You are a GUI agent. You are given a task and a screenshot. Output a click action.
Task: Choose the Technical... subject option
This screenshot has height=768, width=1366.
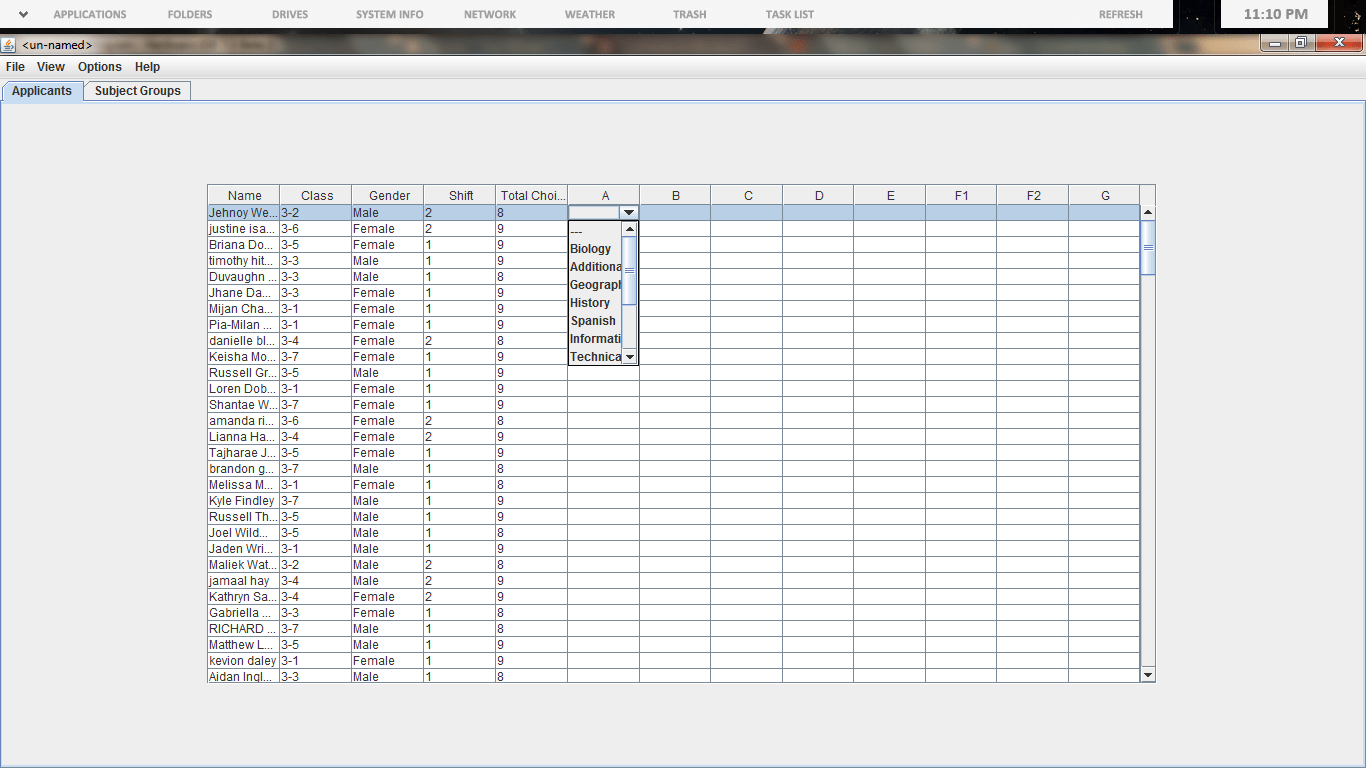pyautogui.click(x=595, y=357)
